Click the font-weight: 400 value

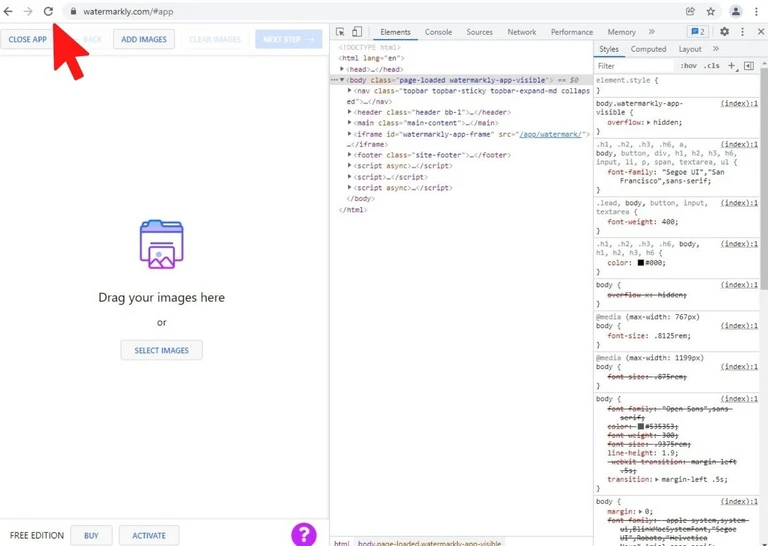tap(668, 222)
